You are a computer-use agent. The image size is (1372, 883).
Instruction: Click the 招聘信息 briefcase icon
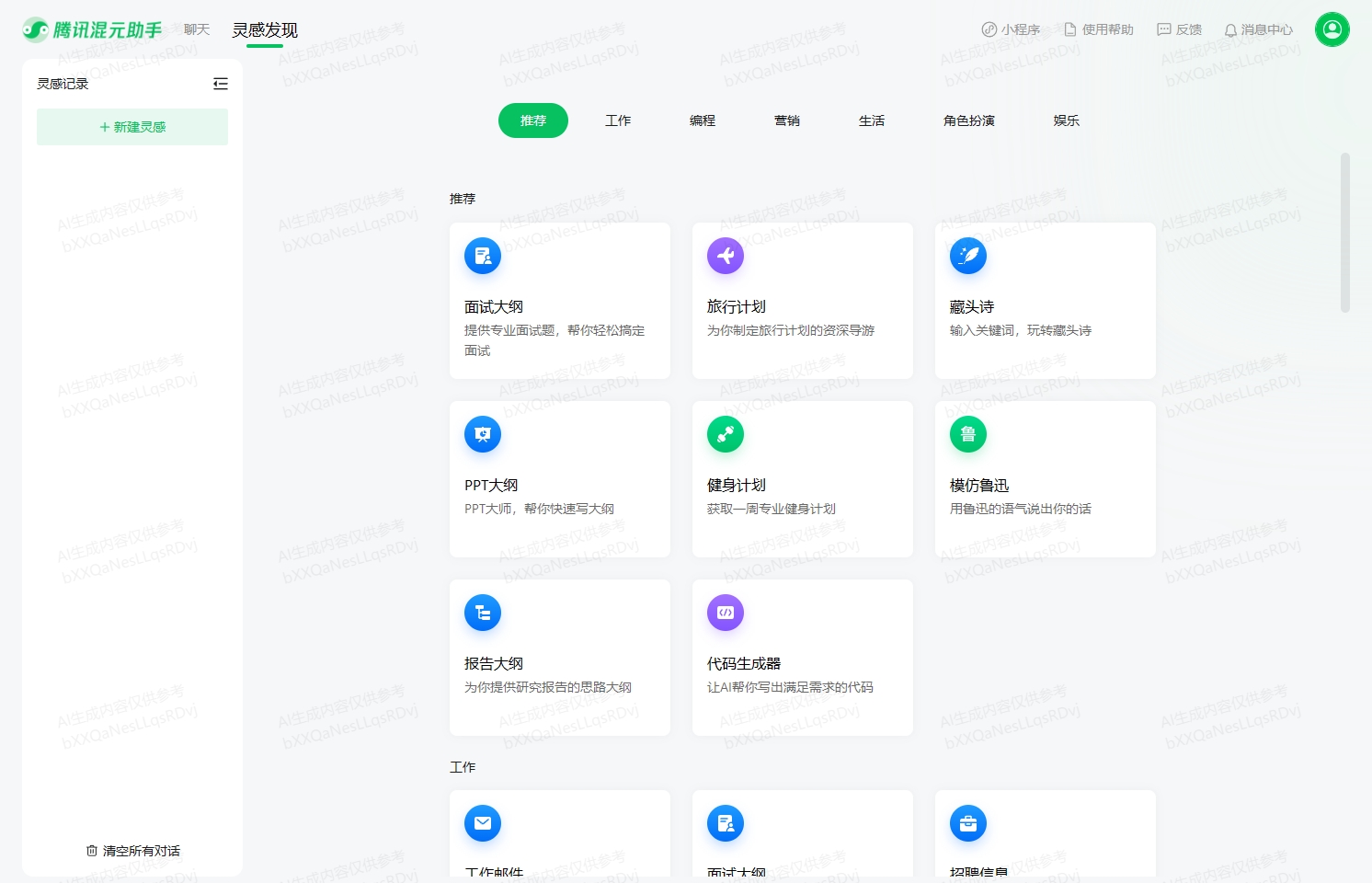pyautogui.click(x=967, y=823)
